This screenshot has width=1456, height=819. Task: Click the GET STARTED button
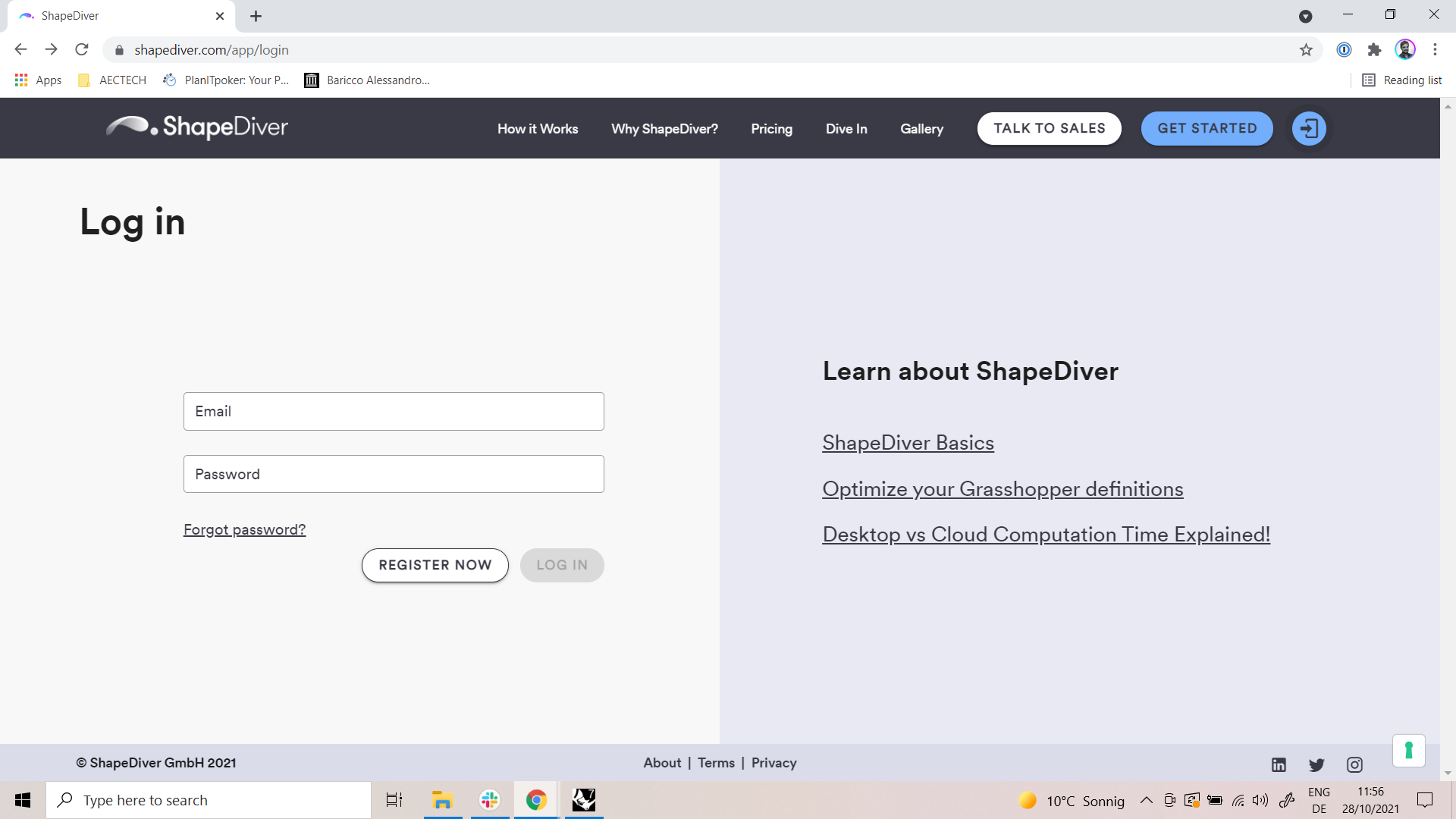pos(1207,129)
